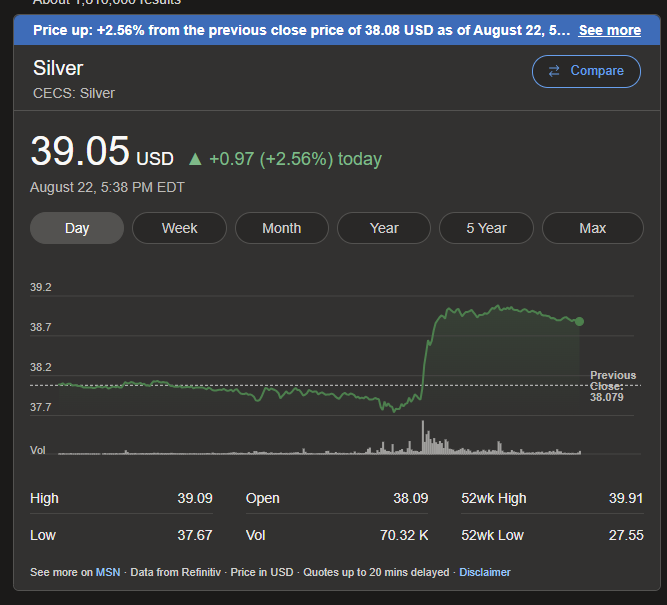
Task: Click the Vol label beside volume bars
Action: click(37, 450)
